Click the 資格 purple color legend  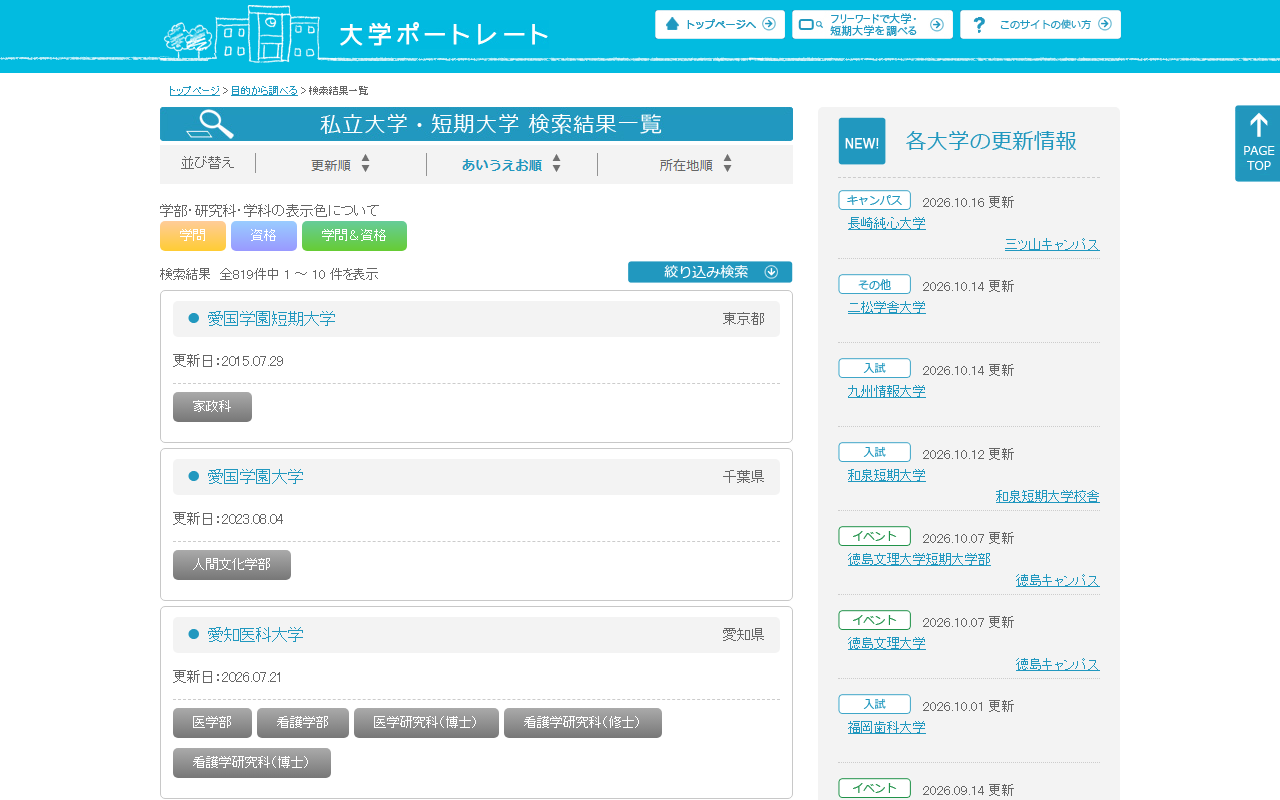[x=264, y=236]
